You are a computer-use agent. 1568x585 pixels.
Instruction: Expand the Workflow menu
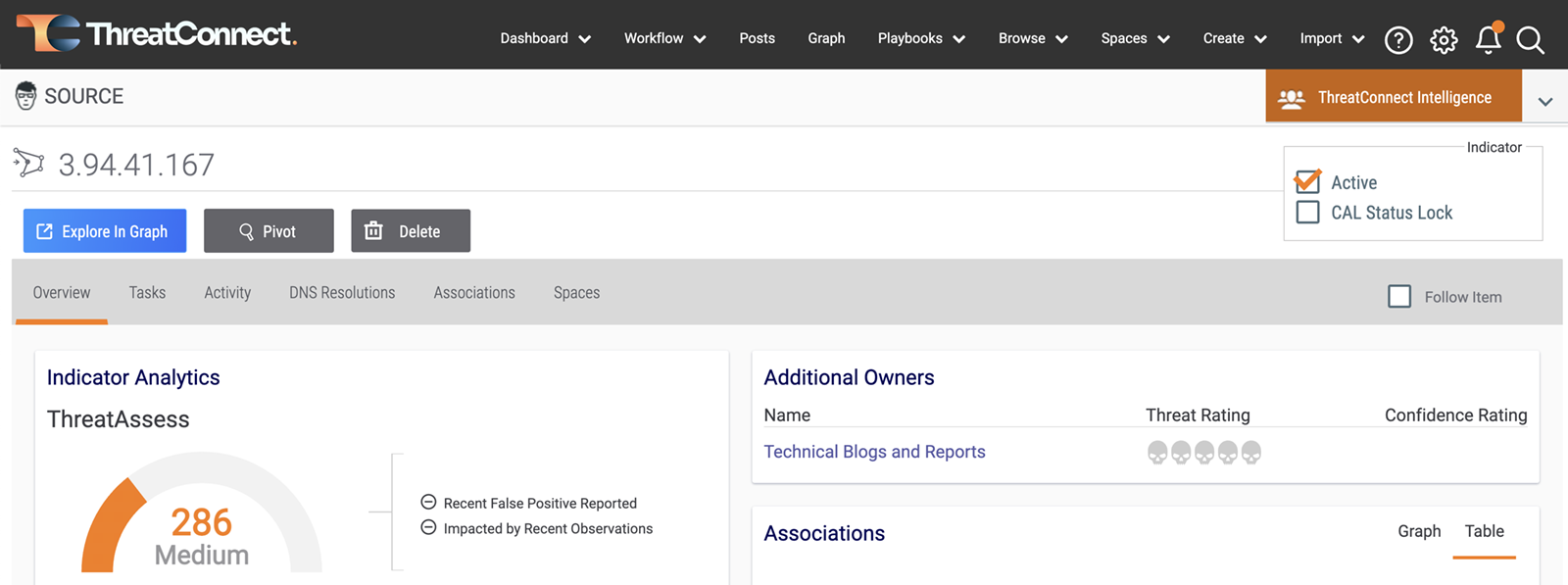[665, 38]
